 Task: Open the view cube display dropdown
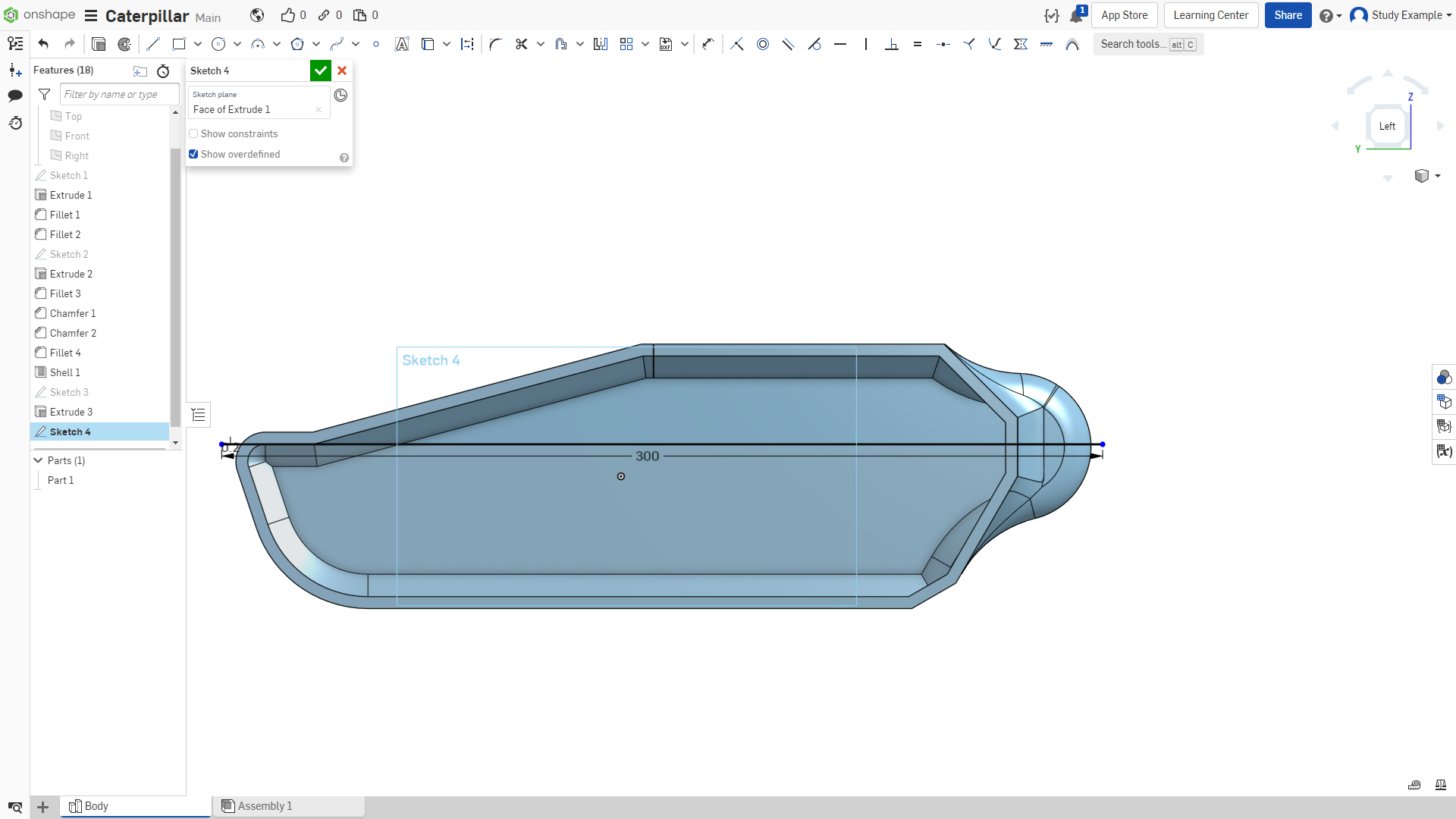[1427, 176]
